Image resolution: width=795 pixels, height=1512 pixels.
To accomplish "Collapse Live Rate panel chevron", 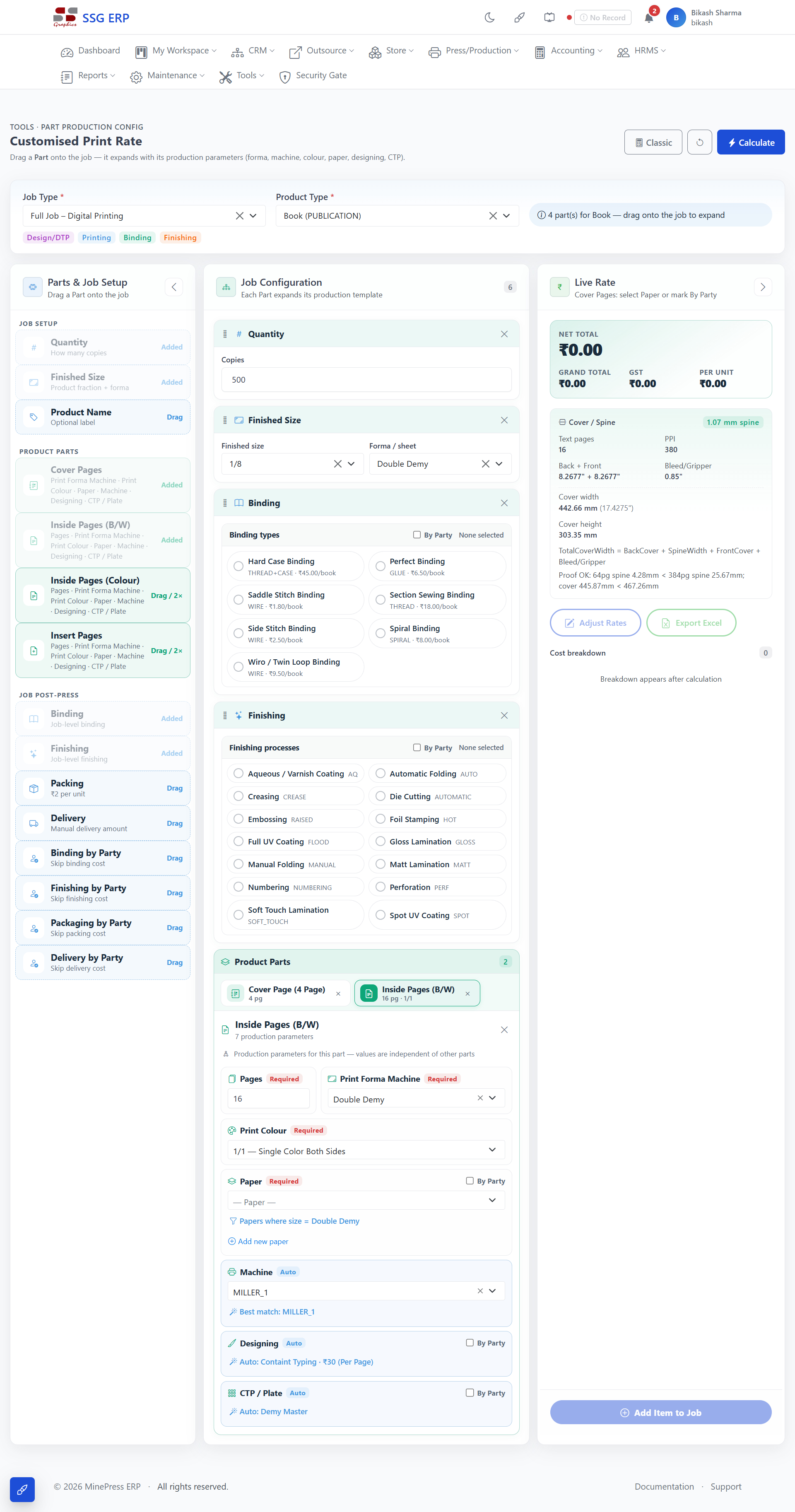I will [x=762, y=287].
